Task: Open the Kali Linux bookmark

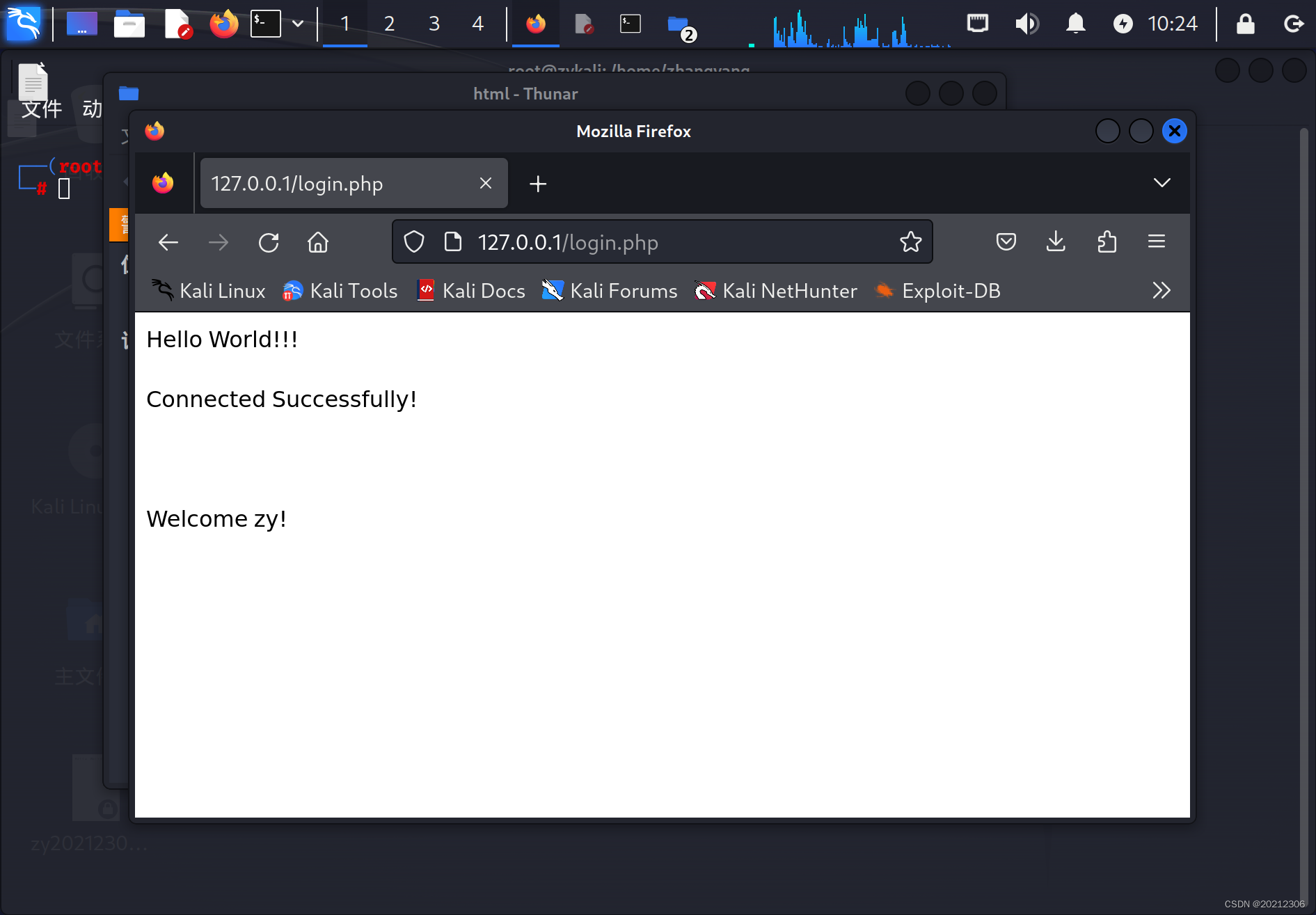Action: [208, 291]
